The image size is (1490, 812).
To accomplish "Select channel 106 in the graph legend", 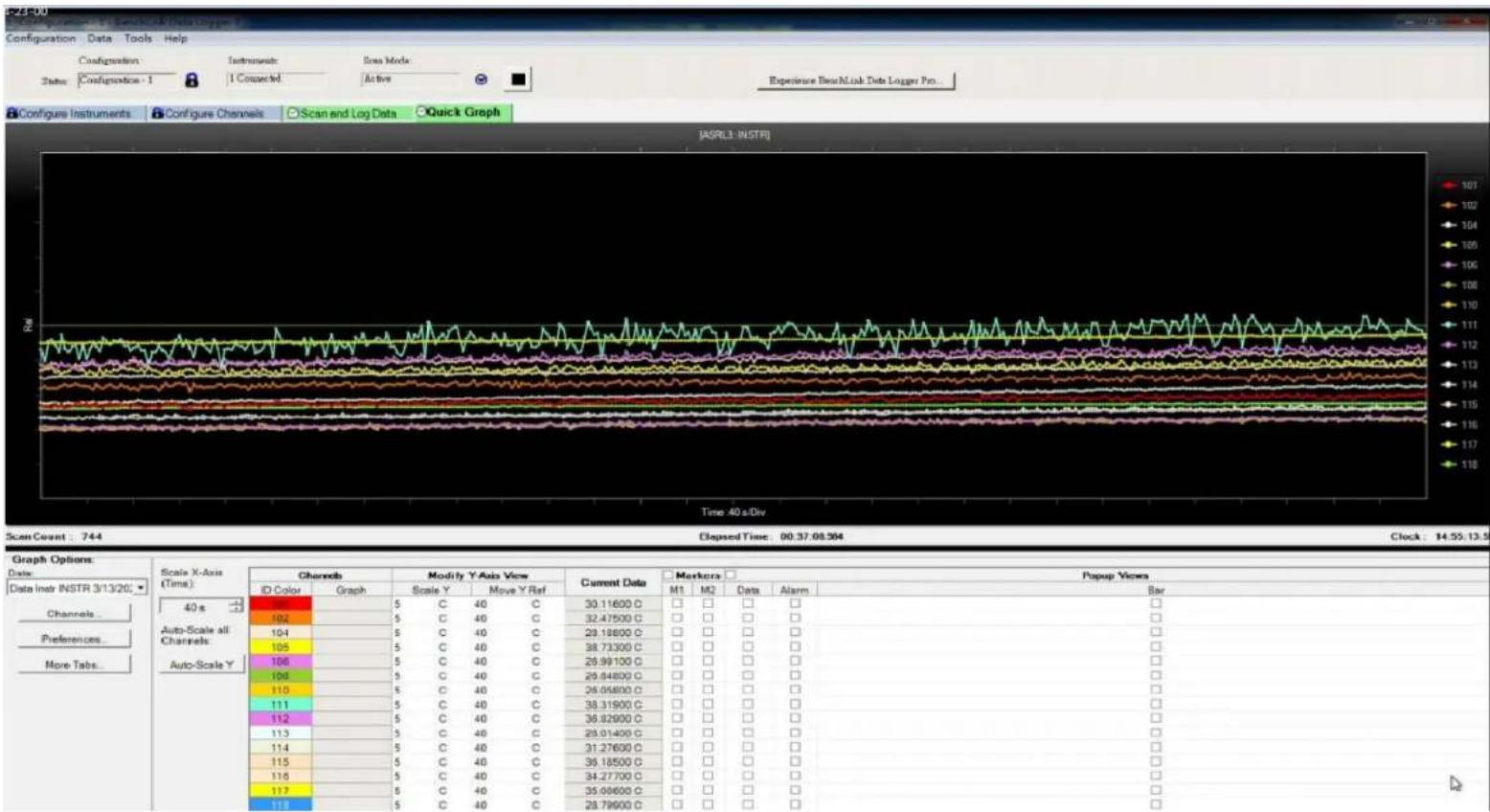I will (x=1460, y=265).
